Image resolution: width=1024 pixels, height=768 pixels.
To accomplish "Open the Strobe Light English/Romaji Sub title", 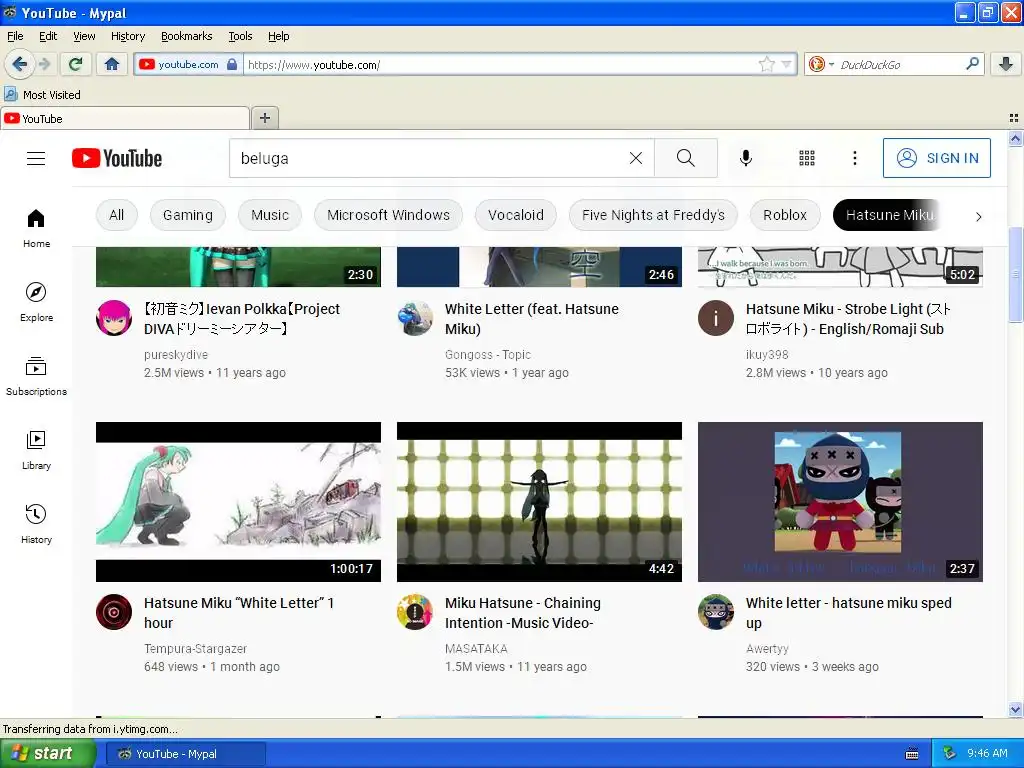I will pos(848,319).
